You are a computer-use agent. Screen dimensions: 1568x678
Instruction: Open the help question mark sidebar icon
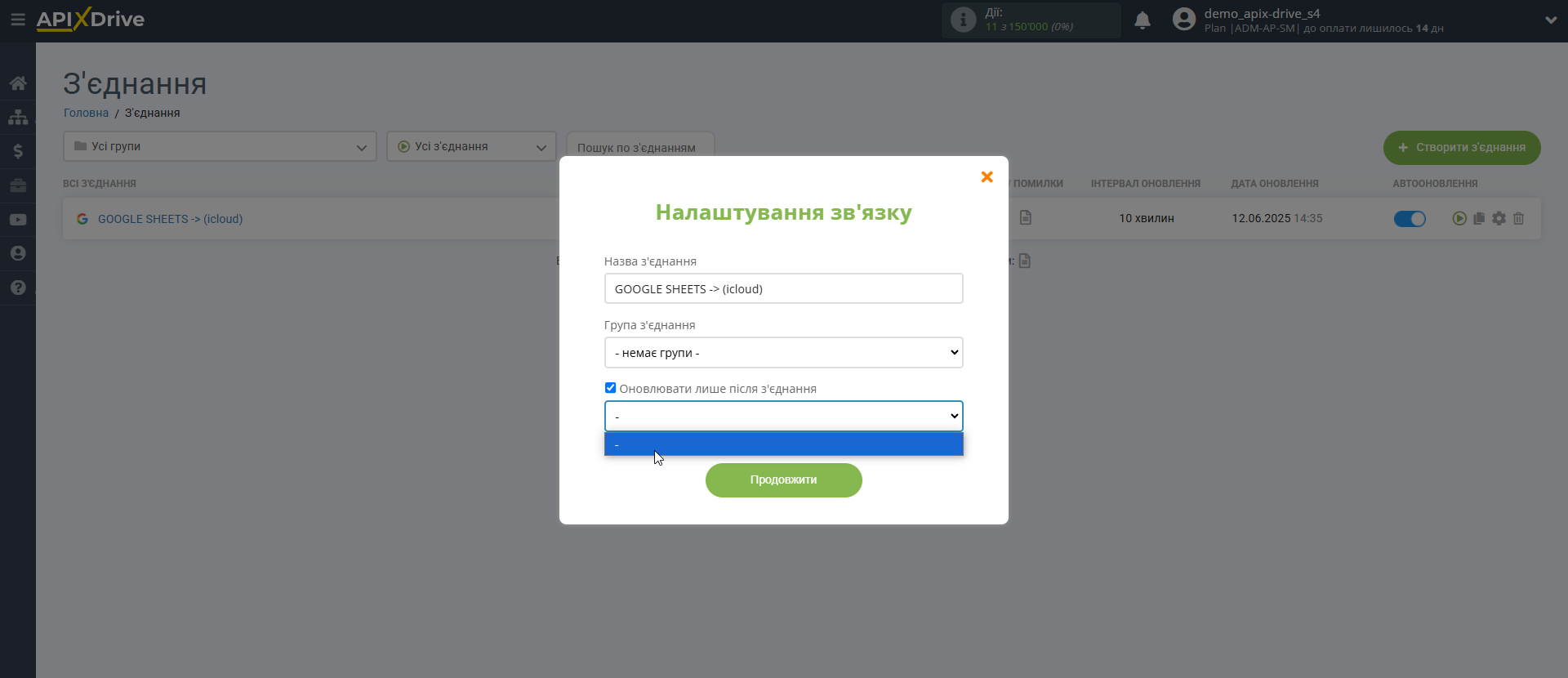coord(18,288)
